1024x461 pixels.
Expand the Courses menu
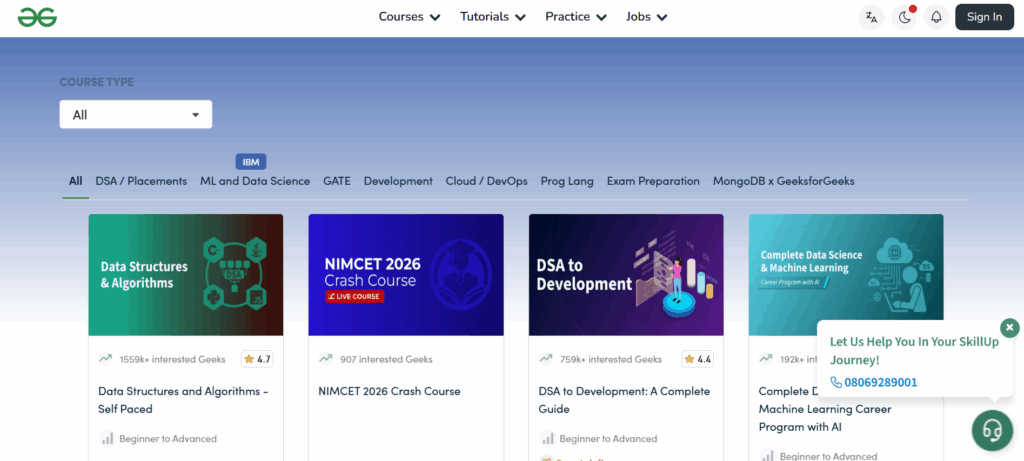pyautogui.click(x=409, y=17)
